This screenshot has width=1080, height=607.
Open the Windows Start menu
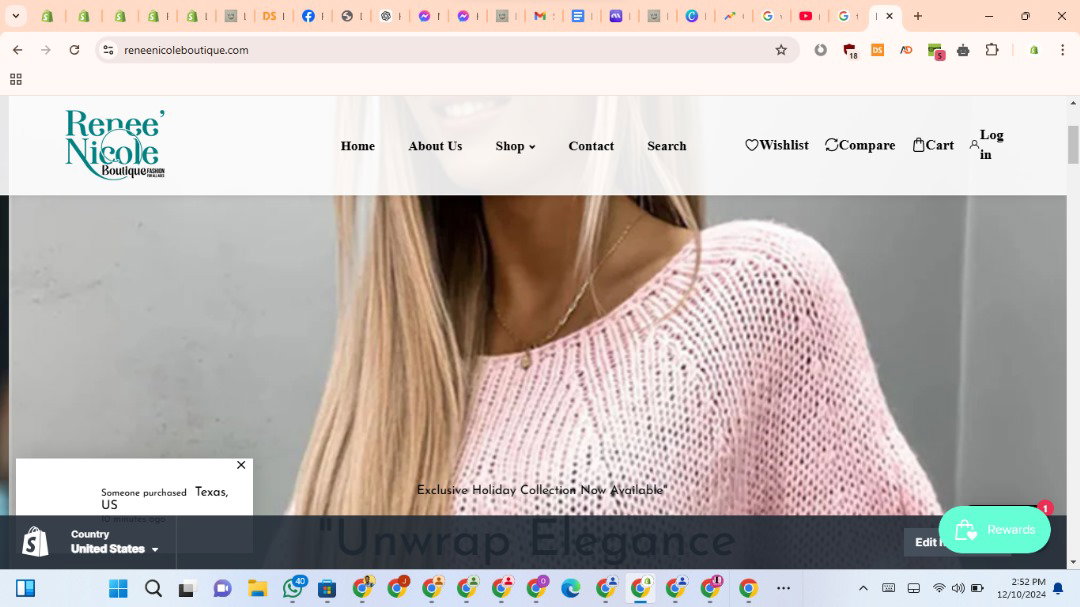[x=118, y=588]
